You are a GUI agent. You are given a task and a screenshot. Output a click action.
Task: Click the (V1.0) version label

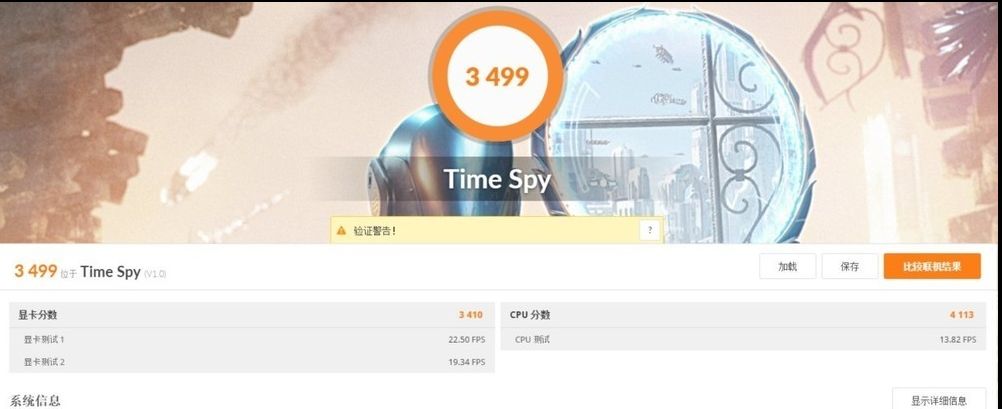tap(155, 274)
